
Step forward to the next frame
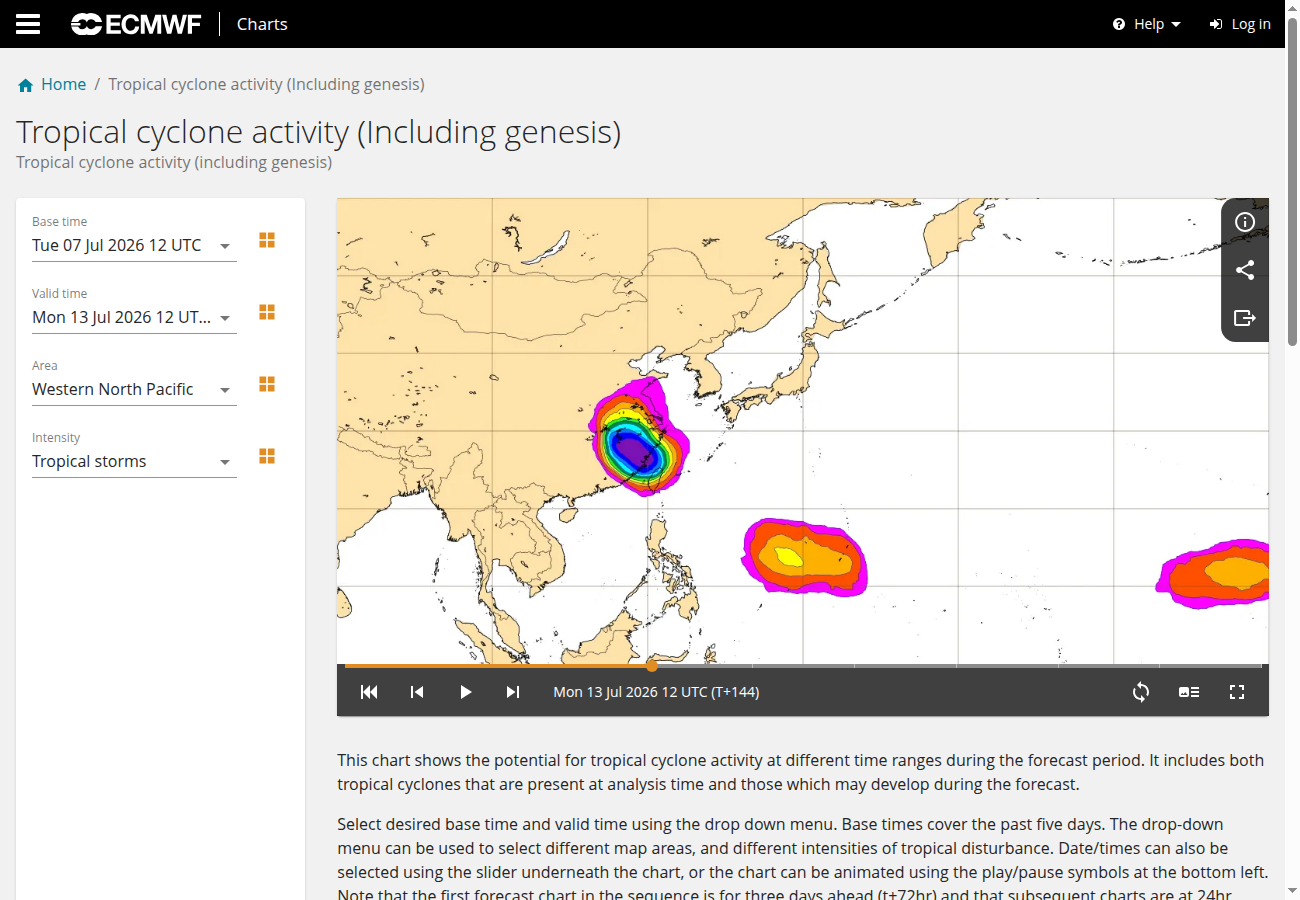point(513,692)
